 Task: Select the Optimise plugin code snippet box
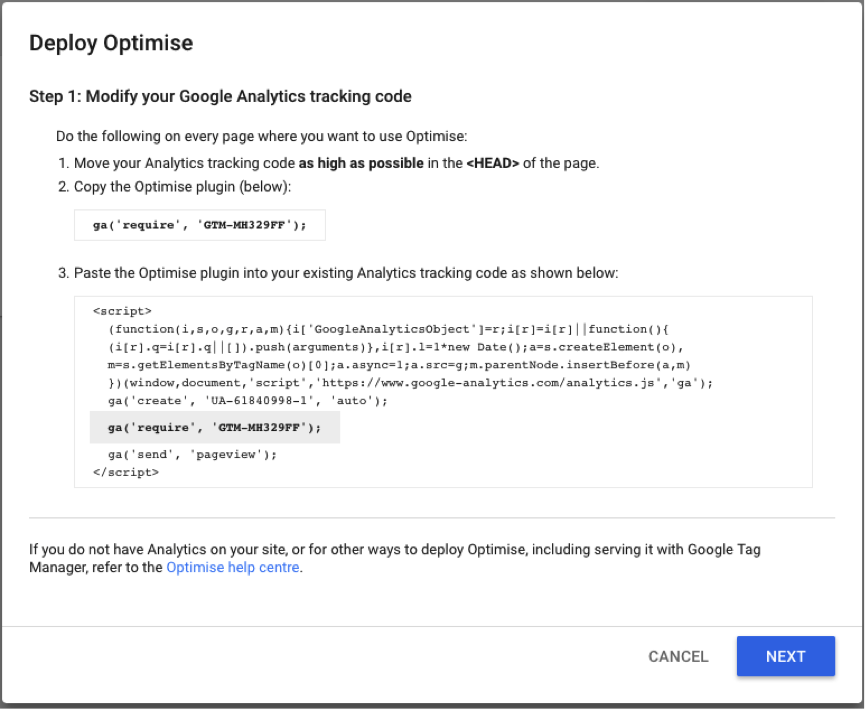coord(200,225)
